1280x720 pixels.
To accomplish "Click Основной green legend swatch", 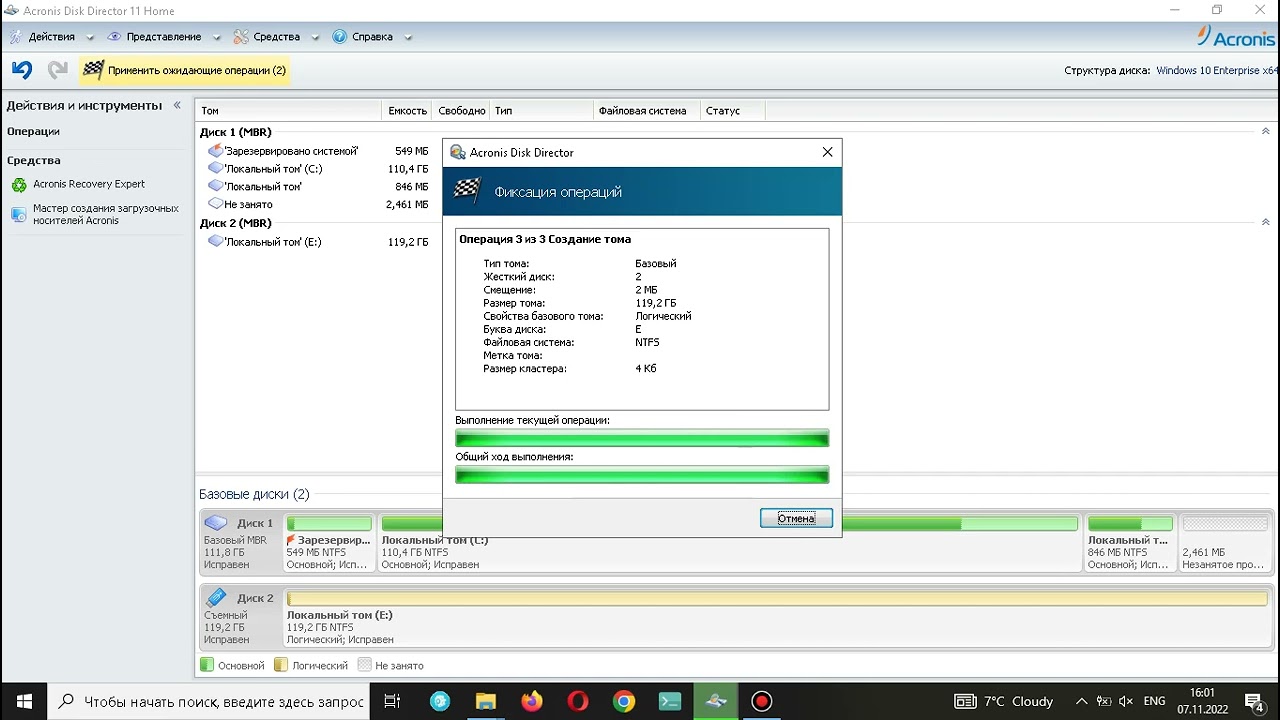I will pyautogui.click(x=207, y=665).
